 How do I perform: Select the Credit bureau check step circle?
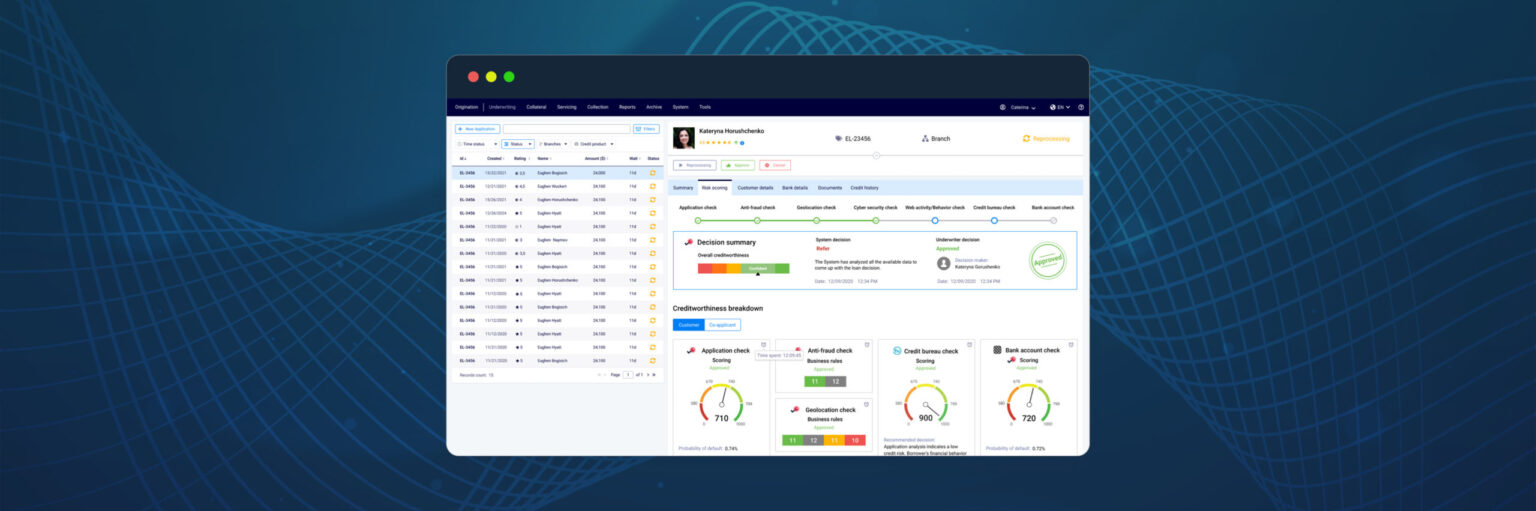tap(994, 220)
